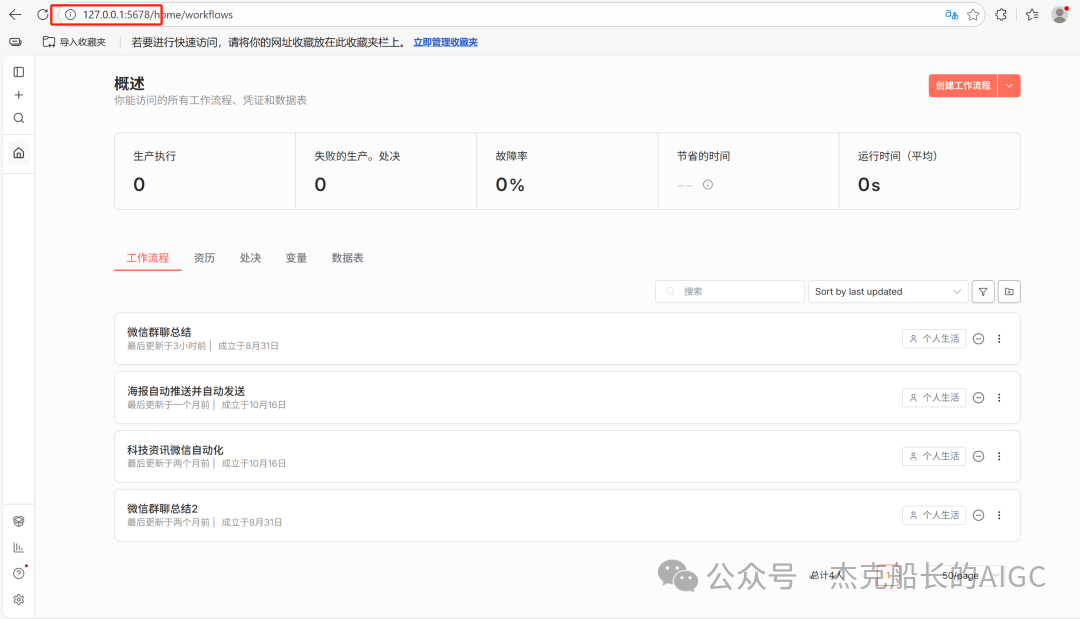Open the browser extensions puzzle icon

click(x=1001, y=14)
